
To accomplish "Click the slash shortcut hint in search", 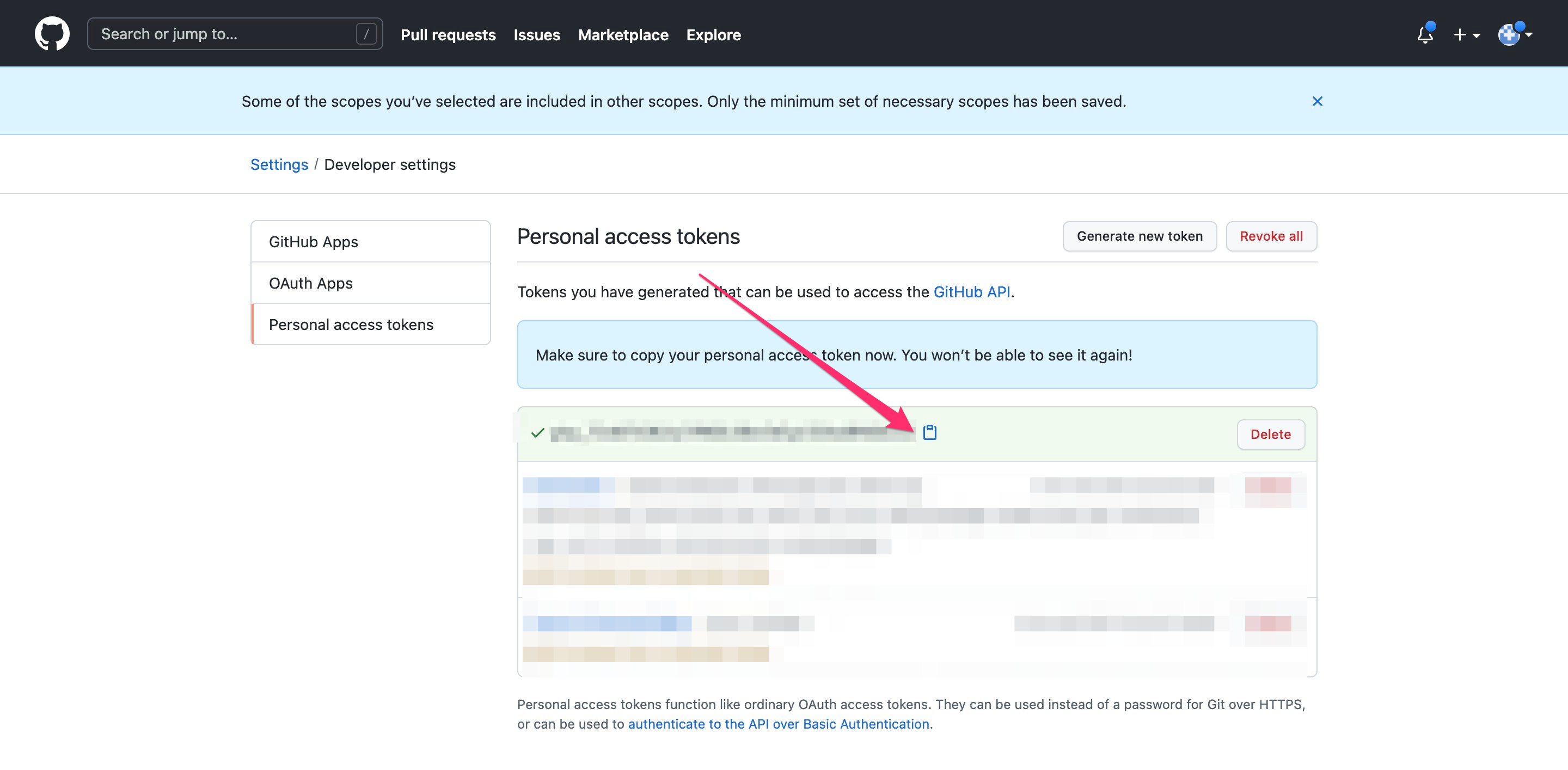I will (366, 34).
